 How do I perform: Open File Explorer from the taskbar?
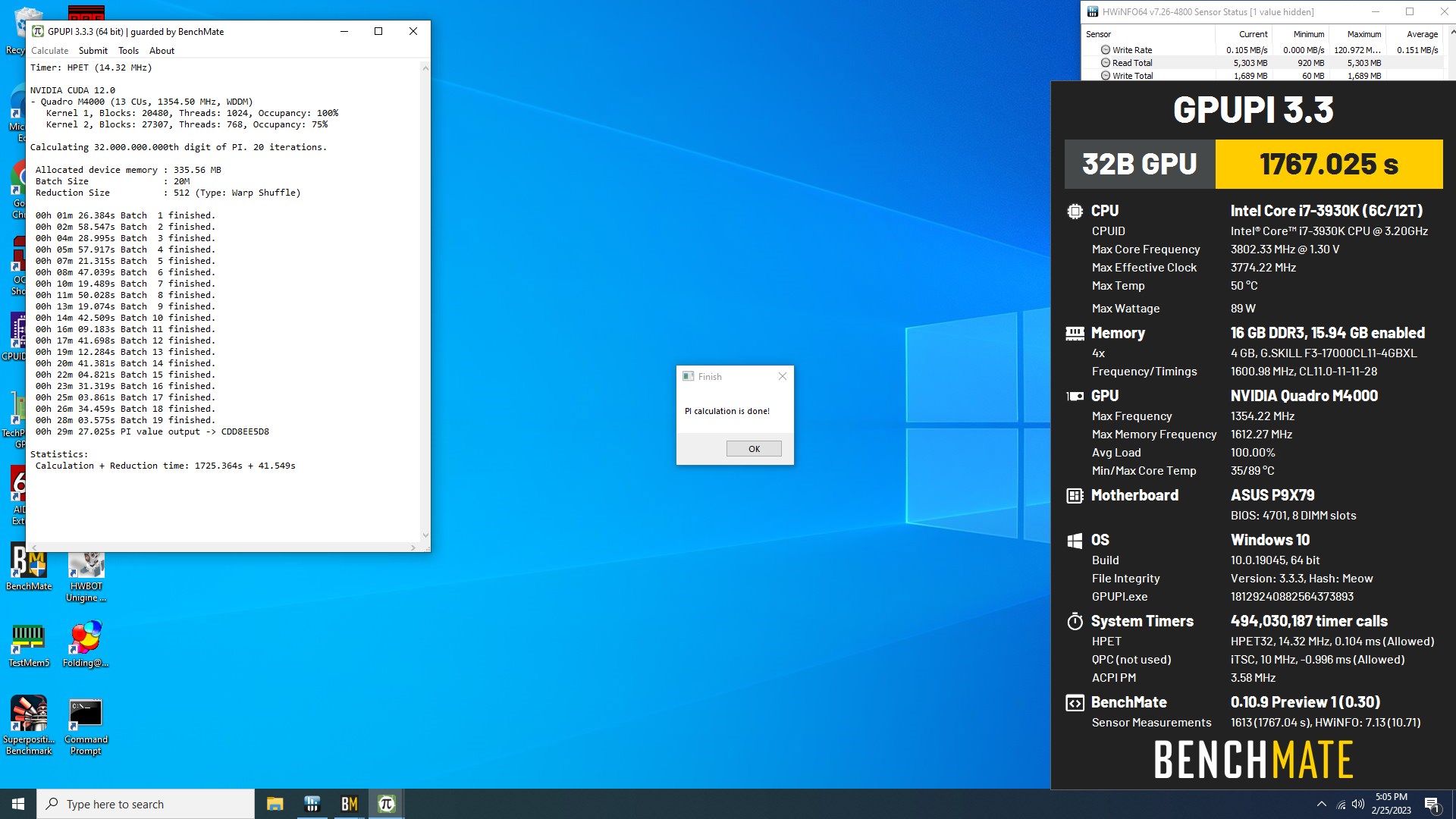275,804
